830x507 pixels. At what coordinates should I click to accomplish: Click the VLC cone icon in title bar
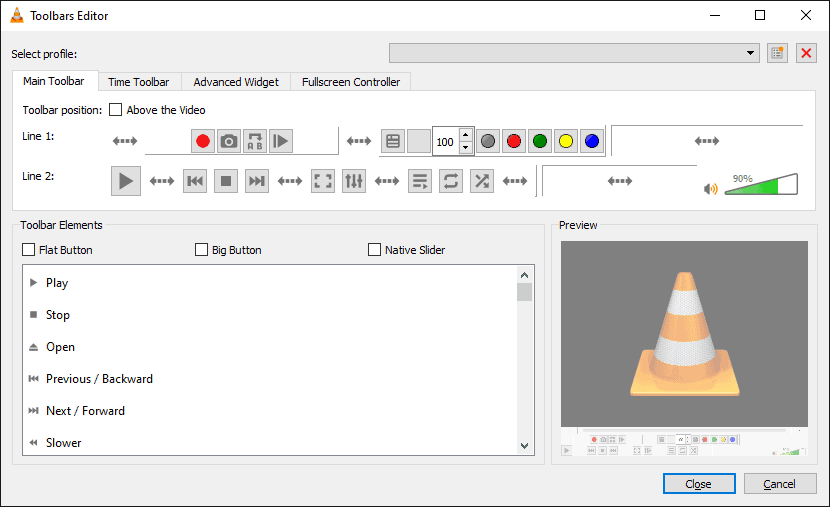(17, 15)
